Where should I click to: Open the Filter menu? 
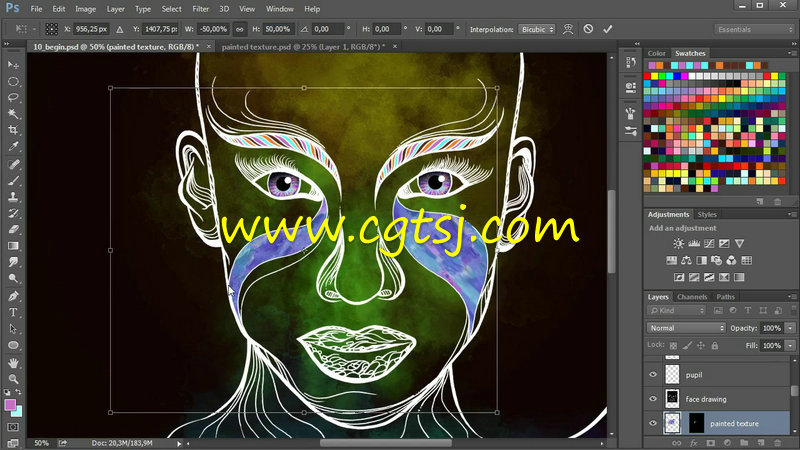201,9
